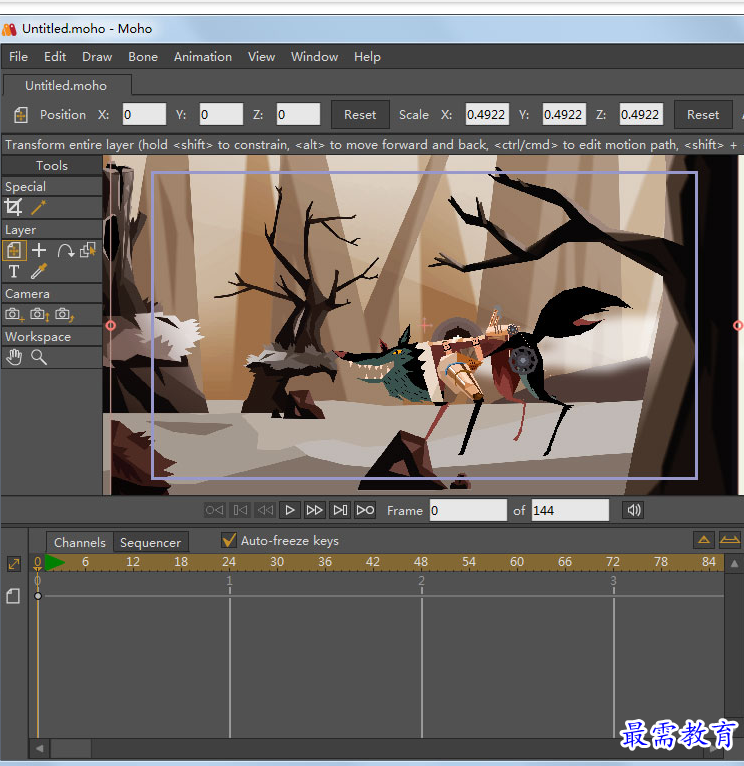Select the Zoom Workspace magnifier tool
This screenshot has width=744, height=766.
click(39, 358)
